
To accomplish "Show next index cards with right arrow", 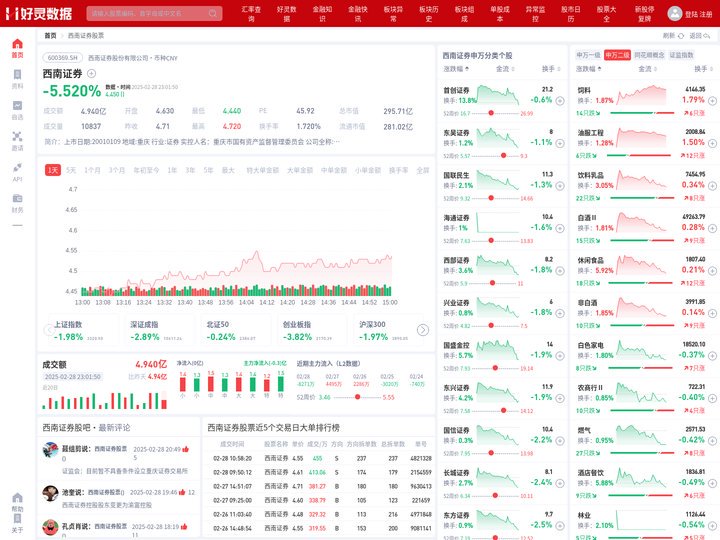I will [x=422, y=330].
